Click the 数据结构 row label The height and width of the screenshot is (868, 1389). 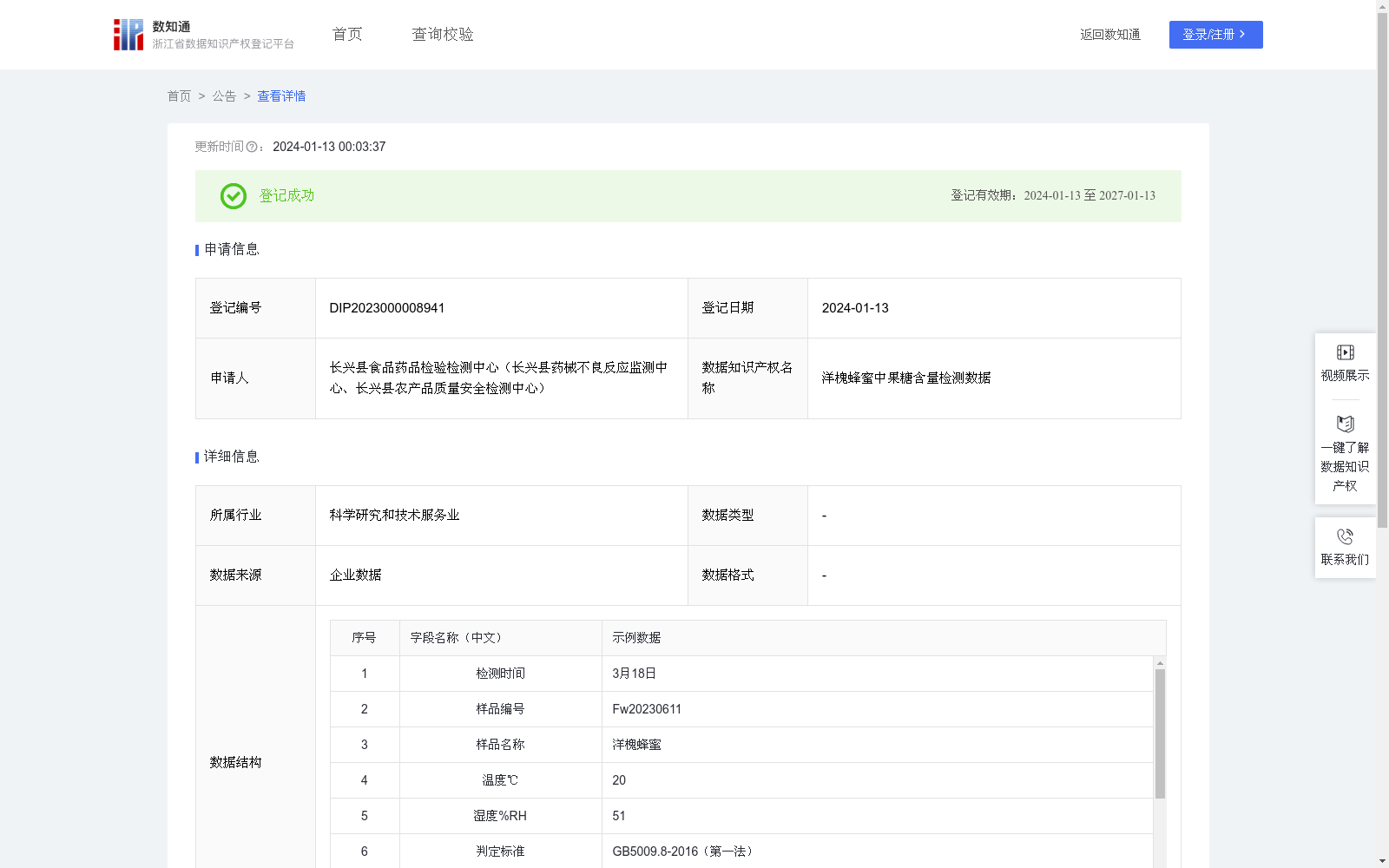[235, 763]
